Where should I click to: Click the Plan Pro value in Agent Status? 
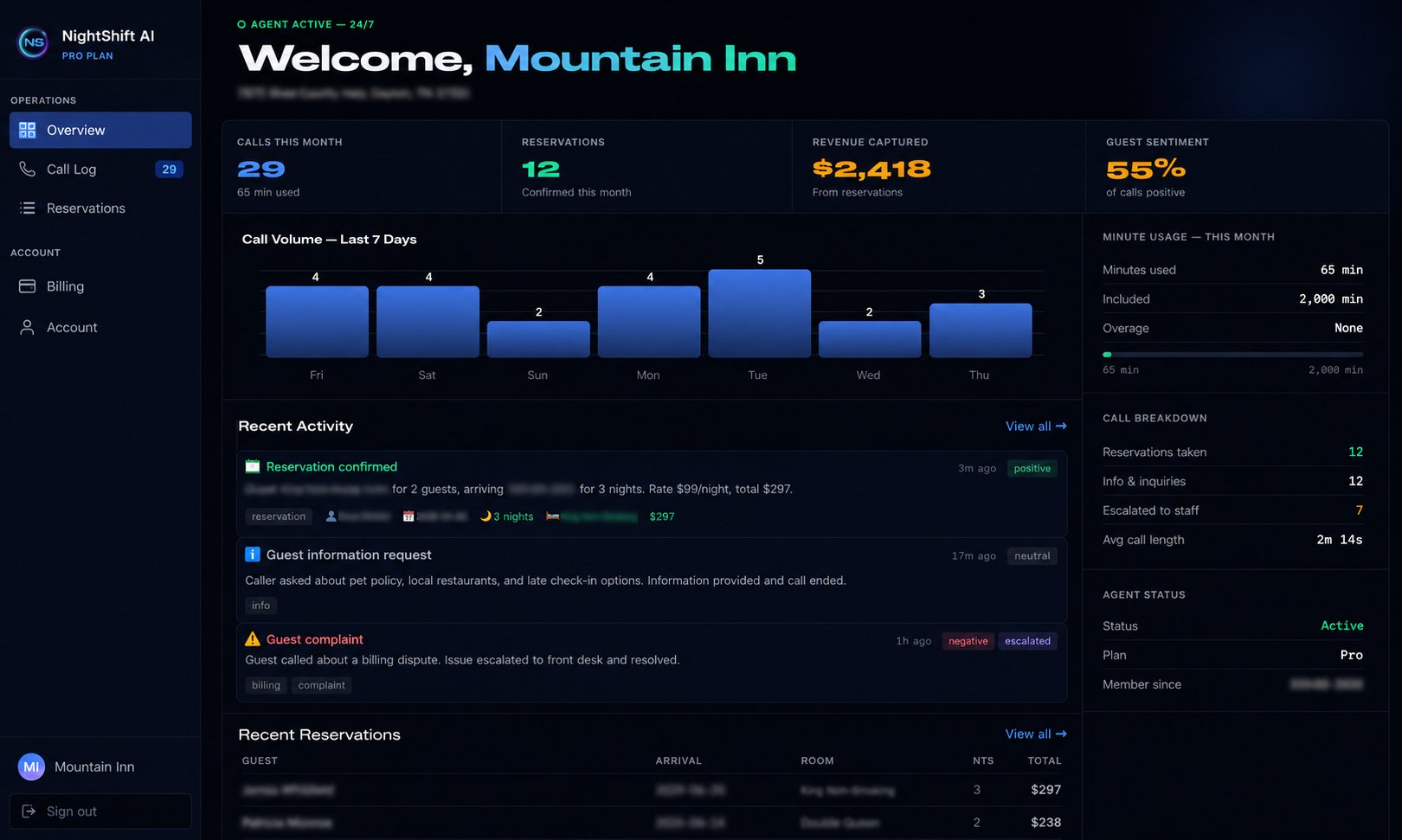(1351, 655)
